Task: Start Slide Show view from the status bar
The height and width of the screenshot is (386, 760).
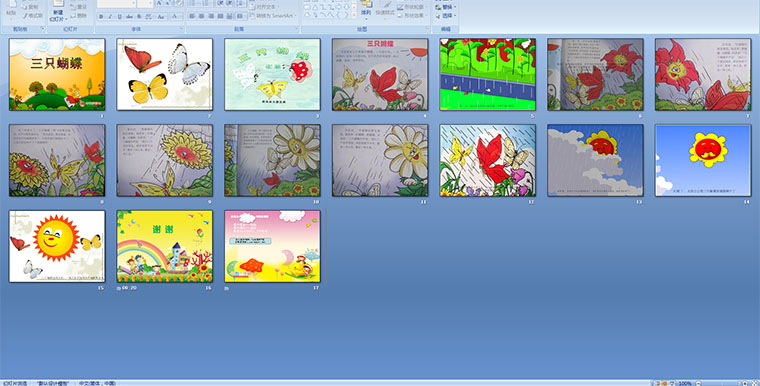Action: tap(672, 384)
